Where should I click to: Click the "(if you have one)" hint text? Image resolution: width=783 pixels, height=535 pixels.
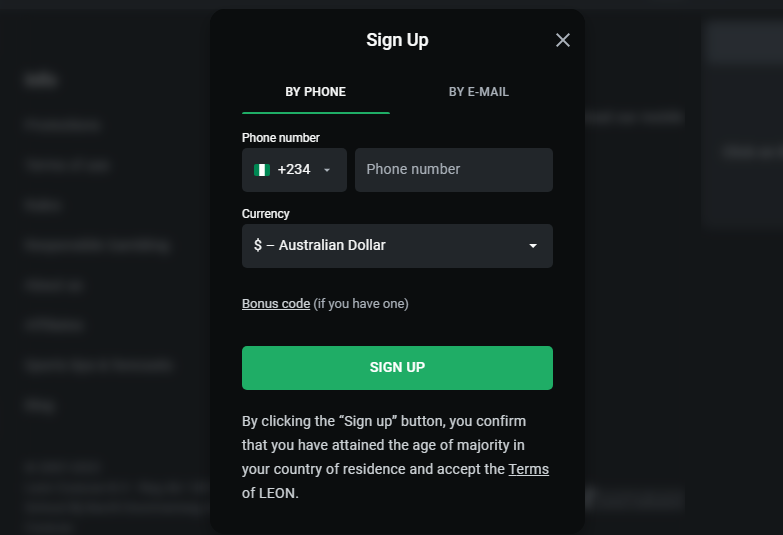click(361, 304)
